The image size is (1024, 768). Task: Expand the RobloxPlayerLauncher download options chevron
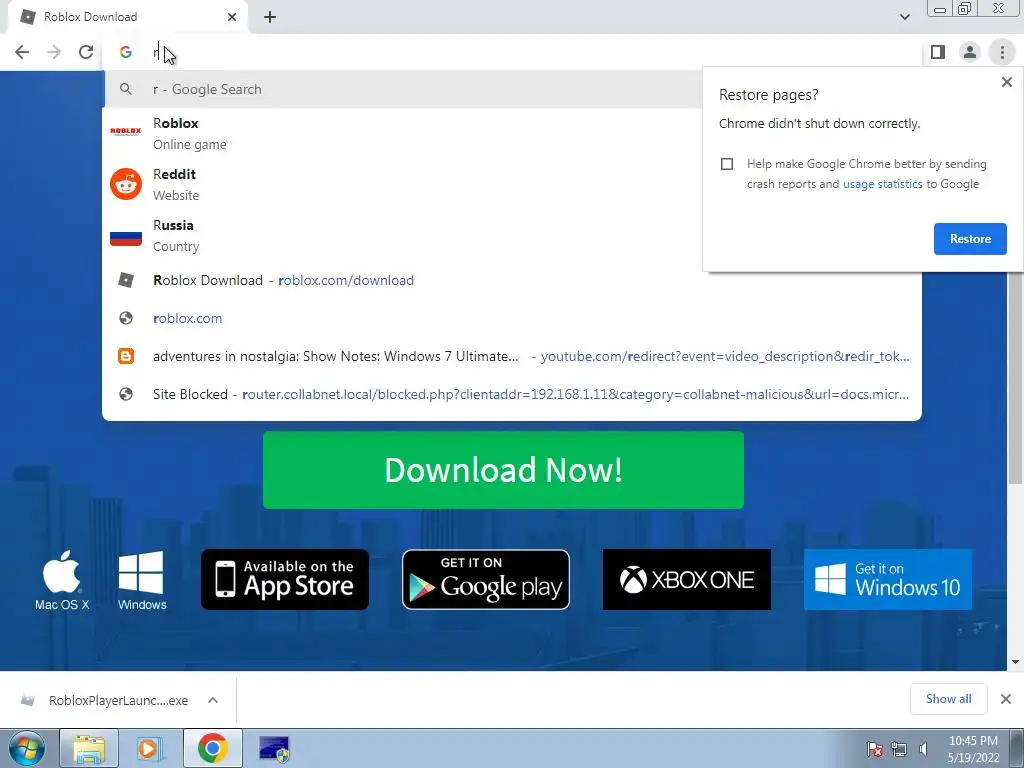pos(213,700)
